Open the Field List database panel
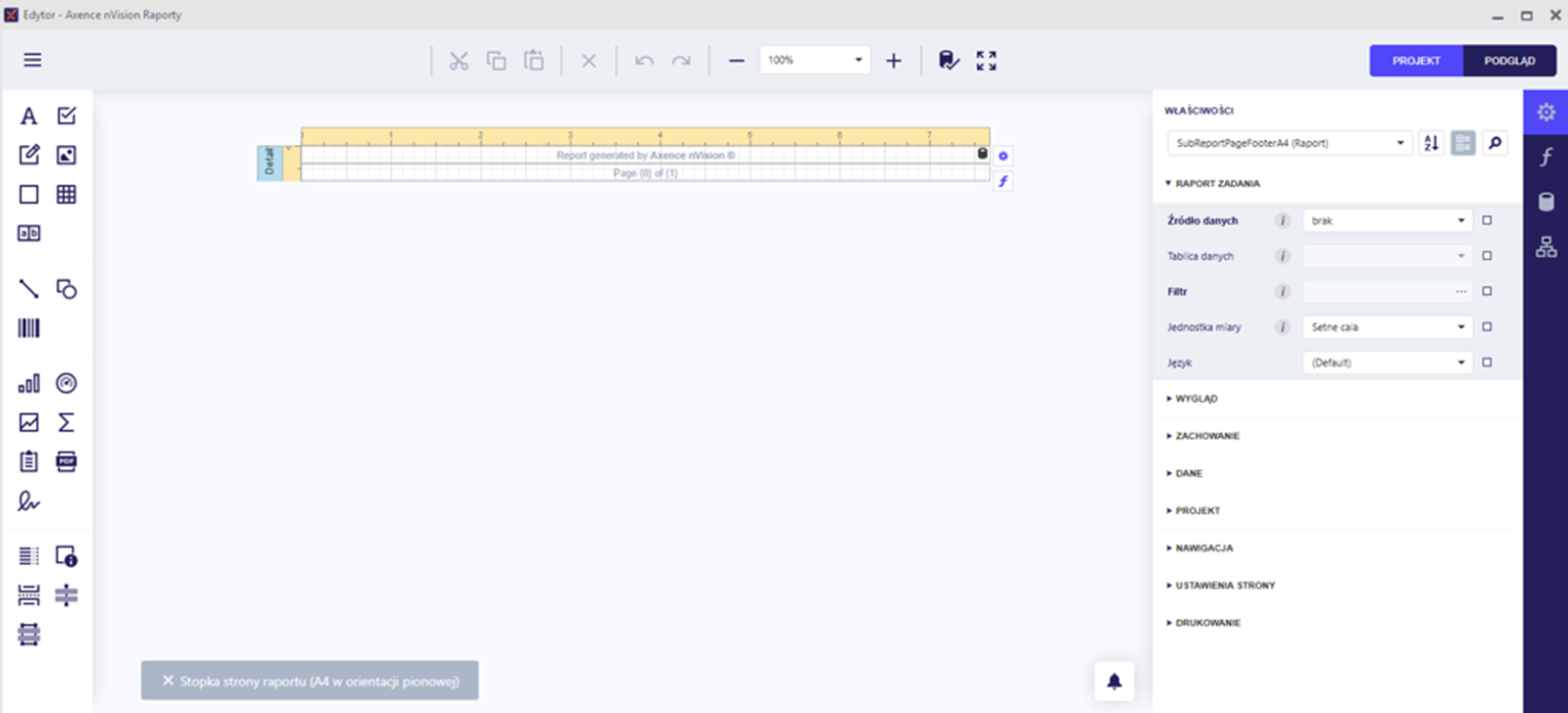Viewport: 1568px width, 713px height. click(1545, 202)
